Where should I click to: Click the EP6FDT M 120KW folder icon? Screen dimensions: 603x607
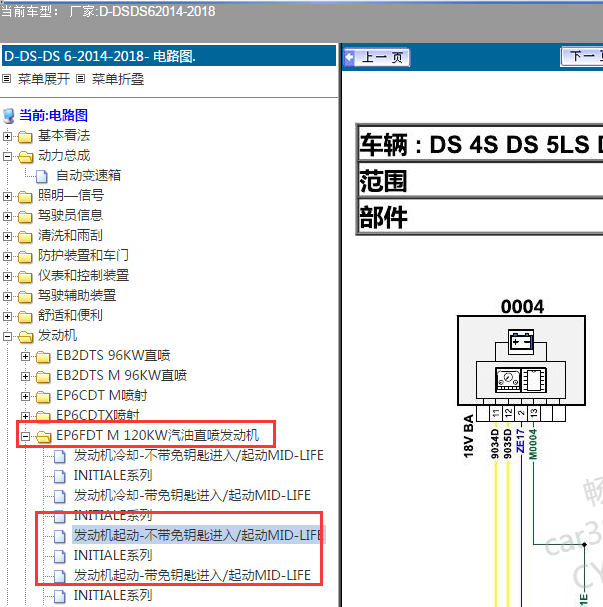tap(44, 437)
